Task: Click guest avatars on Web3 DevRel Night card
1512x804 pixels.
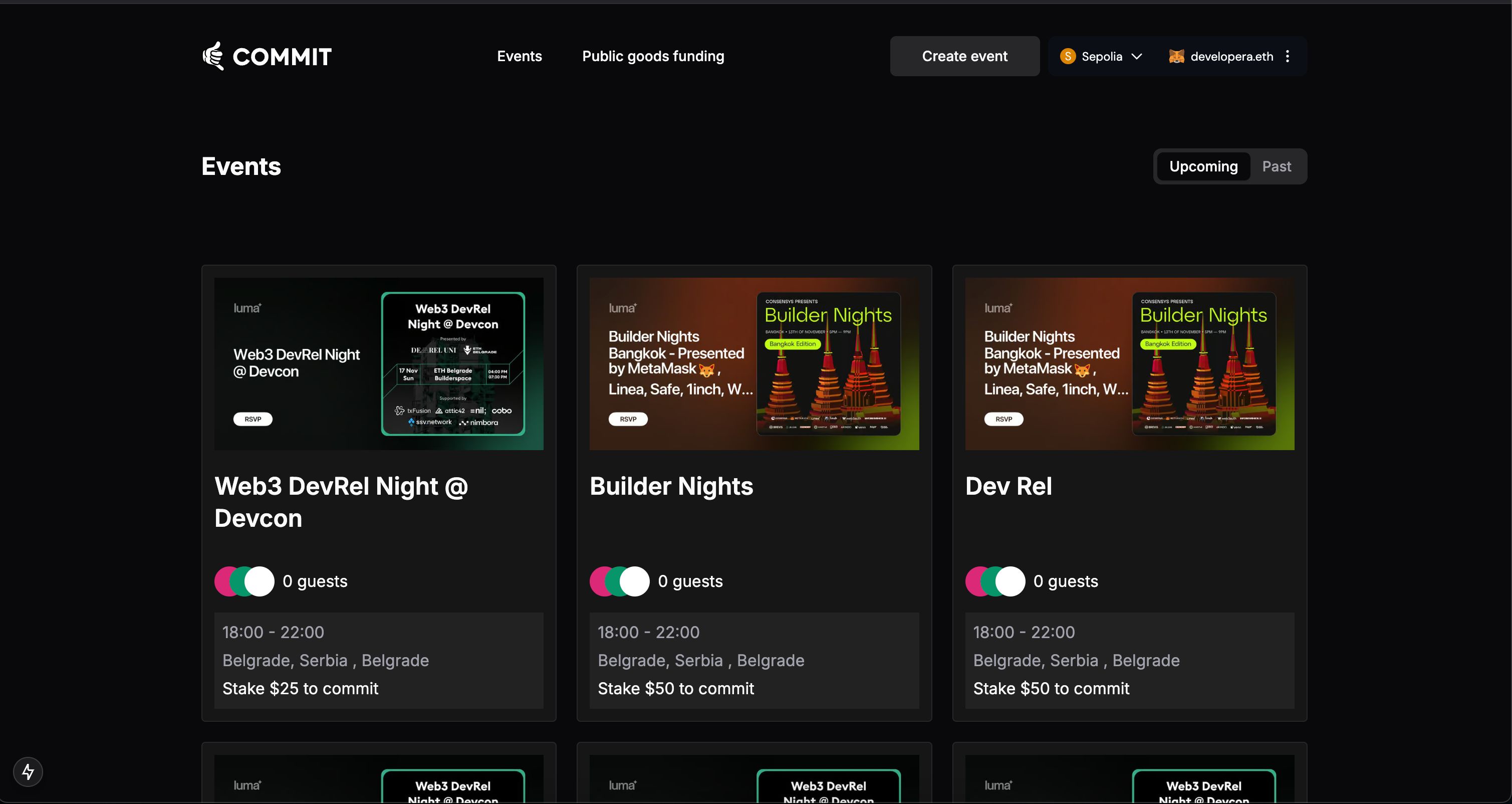Action: (244, 581)
